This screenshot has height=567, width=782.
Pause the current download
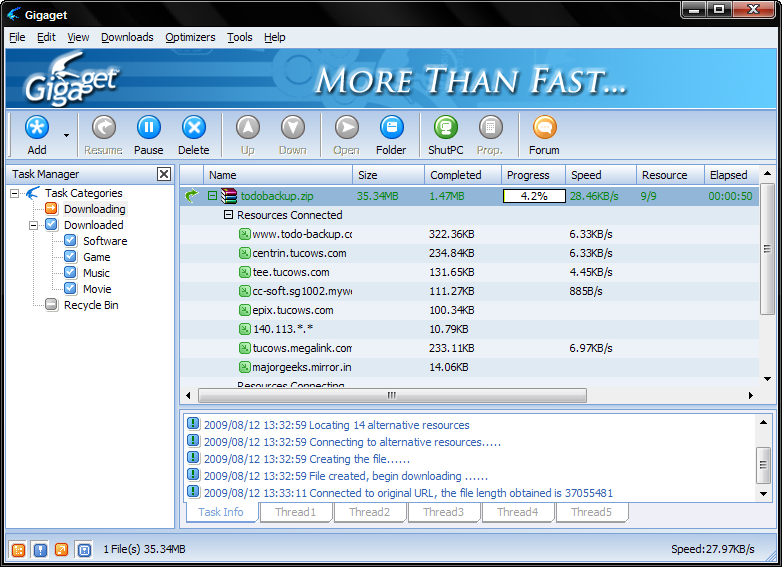click(x=149, y=128)
